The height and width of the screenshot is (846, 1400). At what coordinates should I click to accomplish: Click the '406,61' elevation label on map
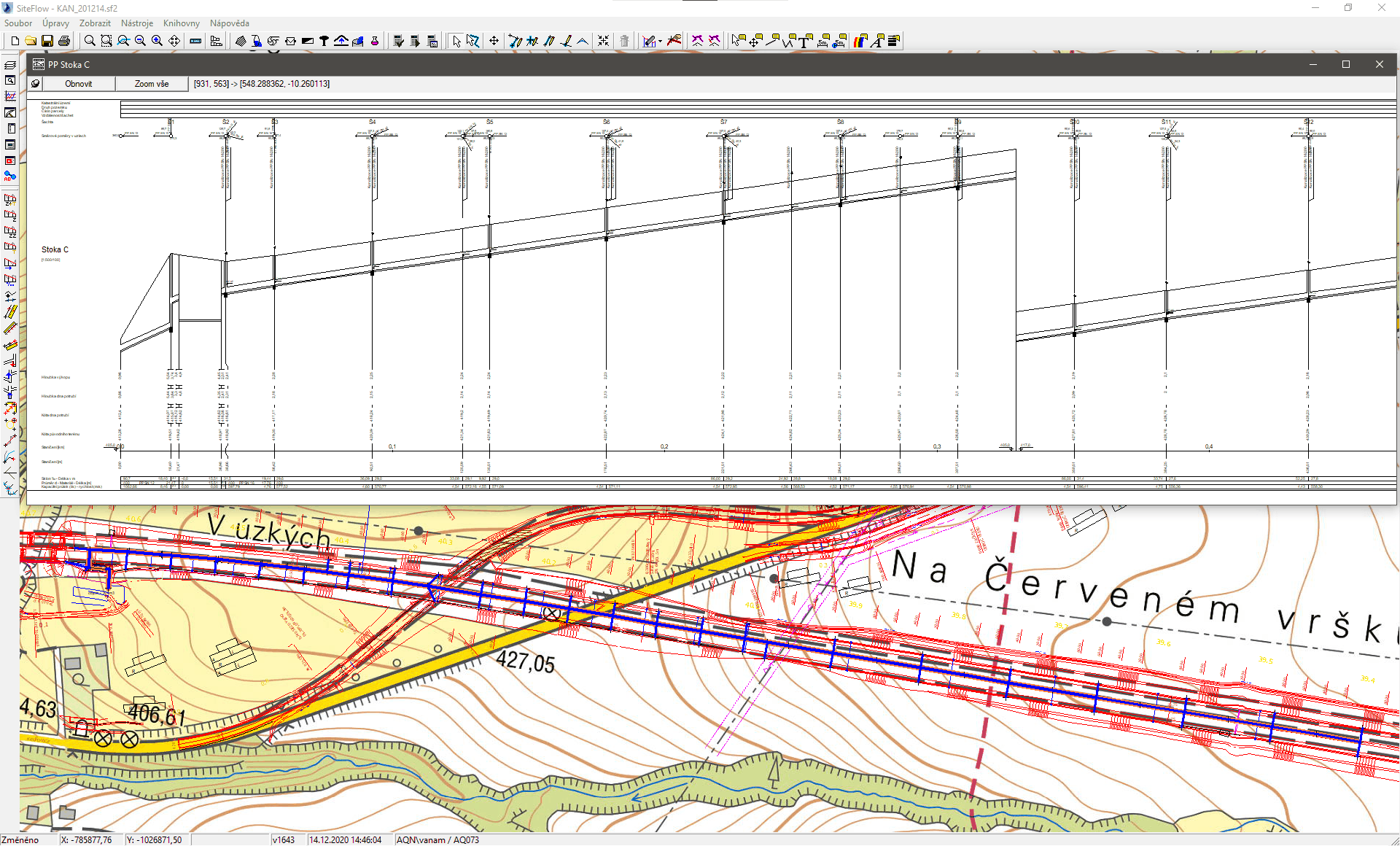pyautogui.click(x=157, y=714)
